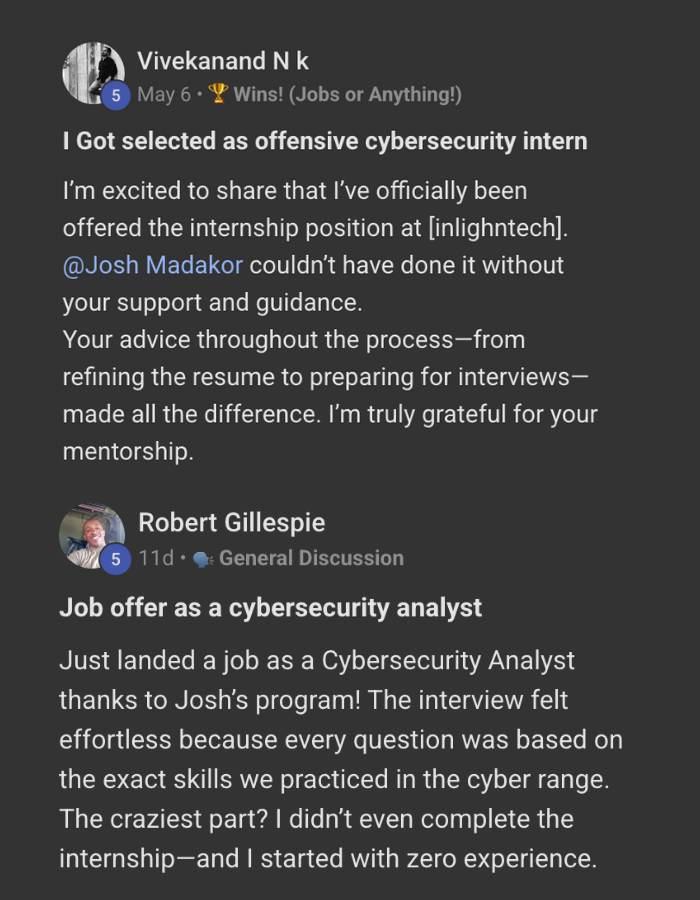Screen dimensions: 700x900
Task: Click the May 6 post timestamp
Action: (x=163, y=95)
